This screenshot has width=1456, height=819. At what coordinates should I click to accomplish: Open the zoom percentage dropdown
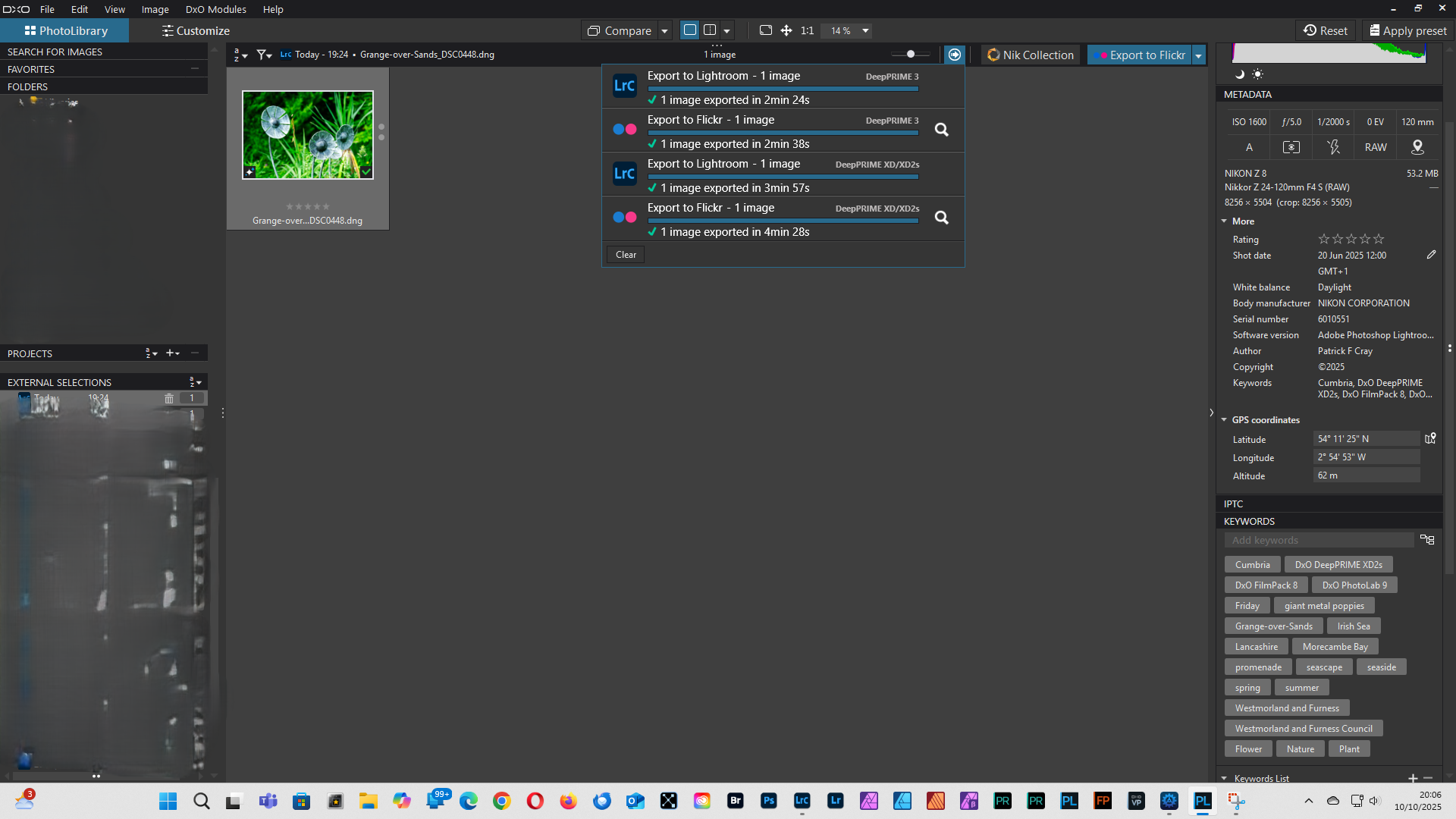[x=865, y=31]
